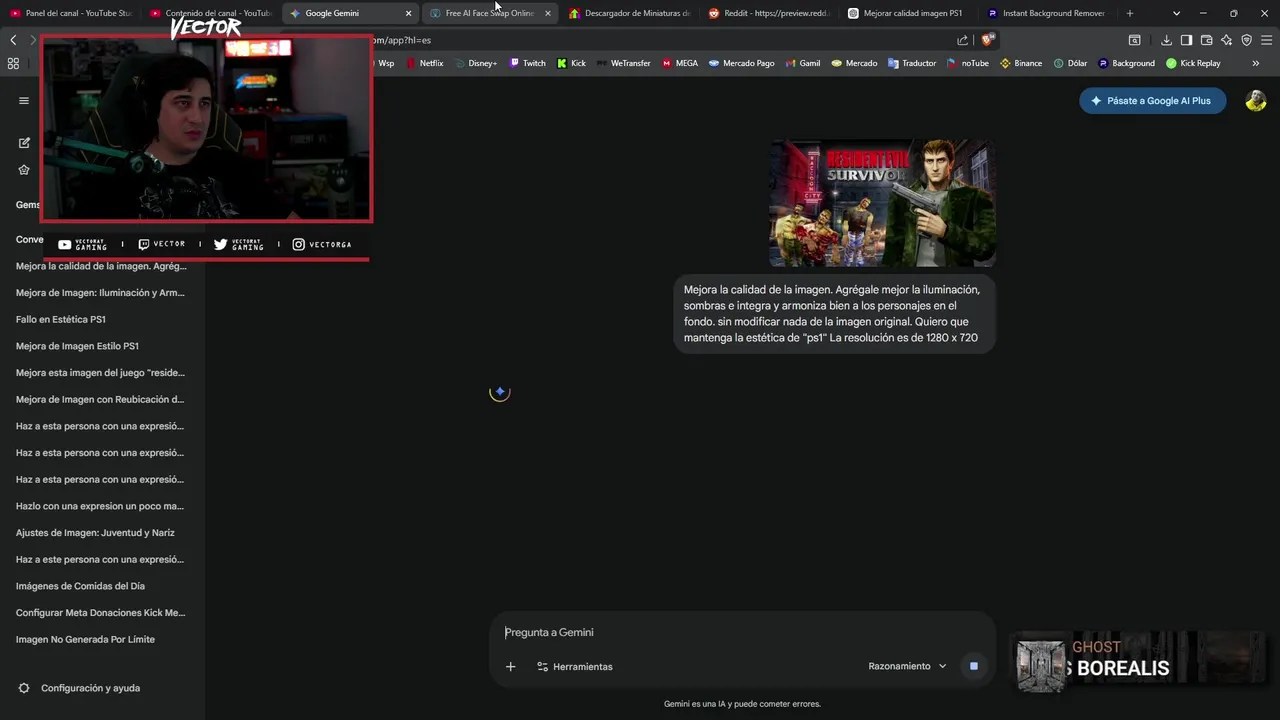Viewport: 1280px width, 720px height.
Task: Open the Netflix bookmark
Action: point(424,63)
